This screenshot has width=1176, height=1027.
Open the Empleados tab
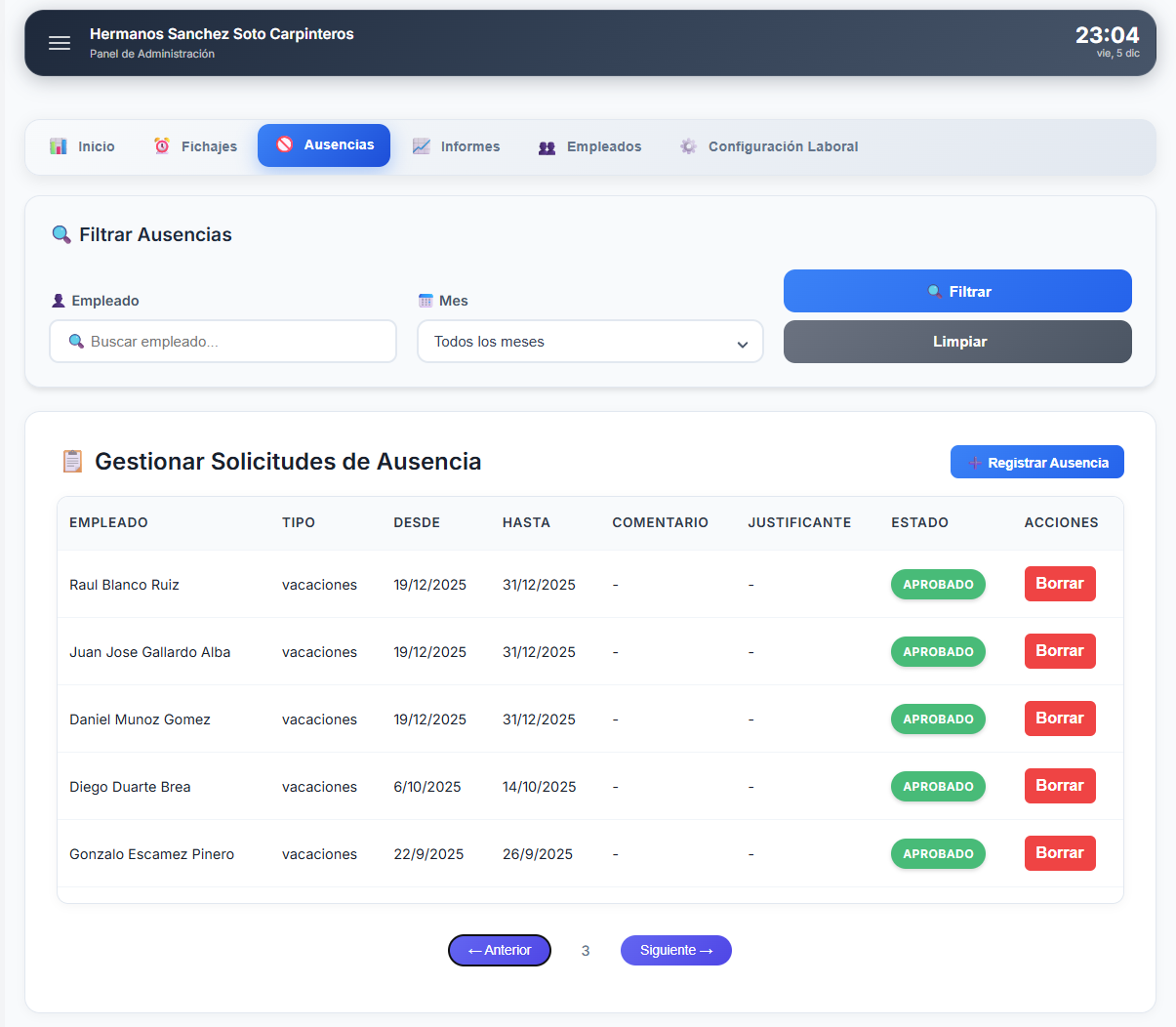(589, 146)
